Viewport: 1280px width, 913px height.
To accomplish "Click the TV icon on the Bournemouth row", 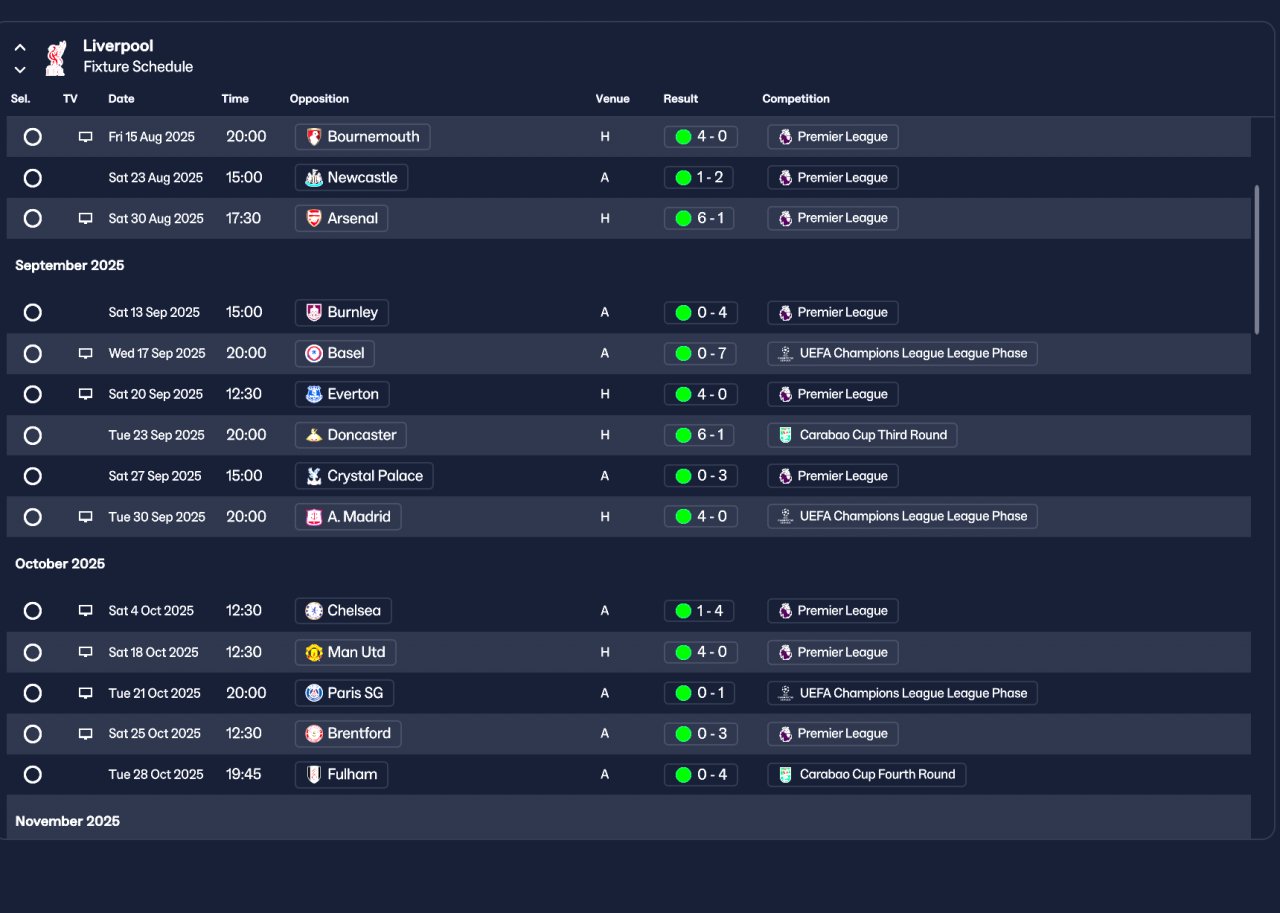I will (86, 137).
